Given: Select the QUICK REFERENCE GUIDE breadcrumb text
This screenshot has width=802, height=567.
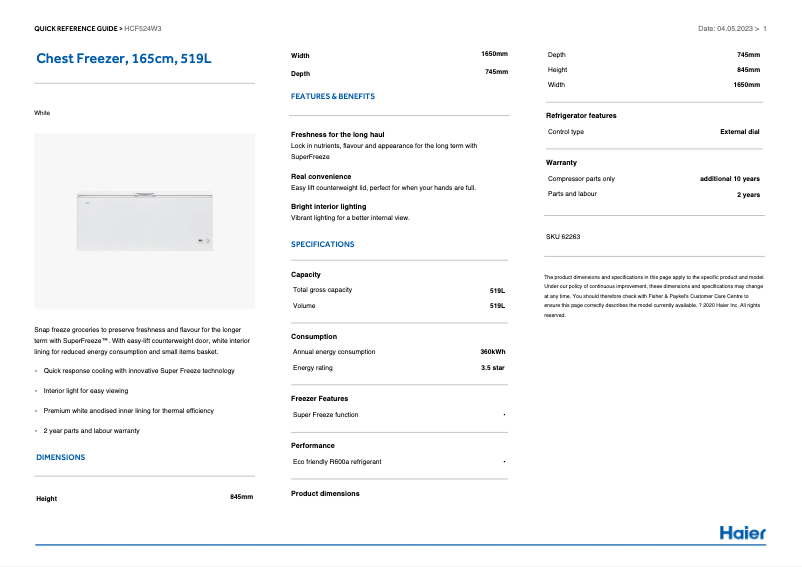Looking at the screenshot, I should 76,29.
